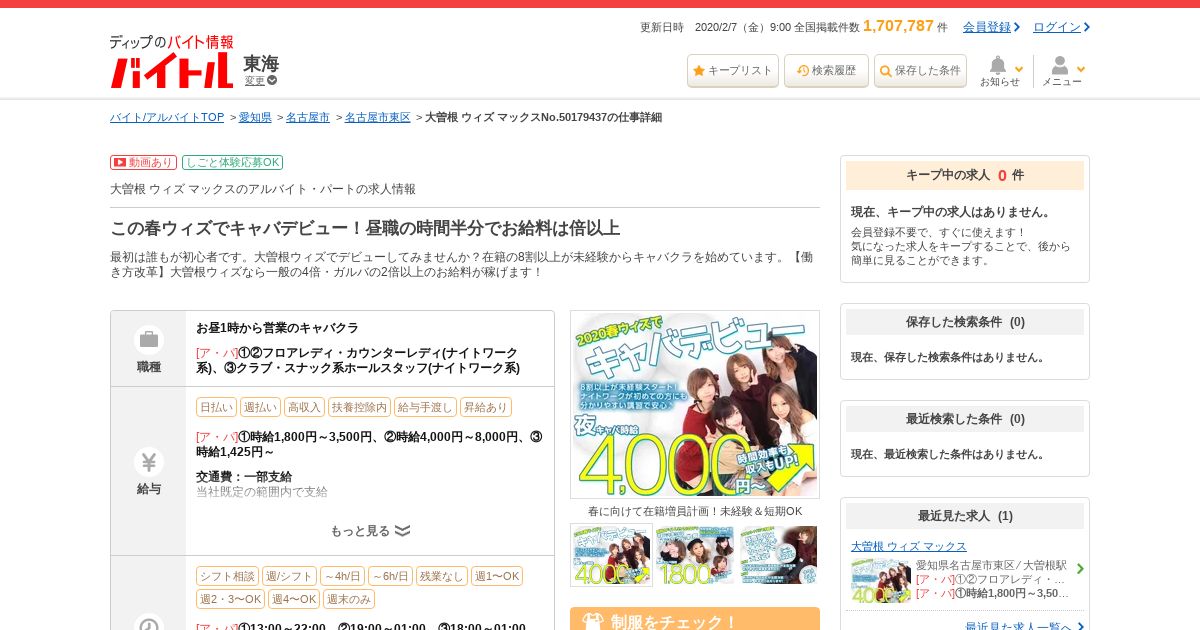Click the シフト相談 tag
This screenshot has width=1200, height=630.
227,576
